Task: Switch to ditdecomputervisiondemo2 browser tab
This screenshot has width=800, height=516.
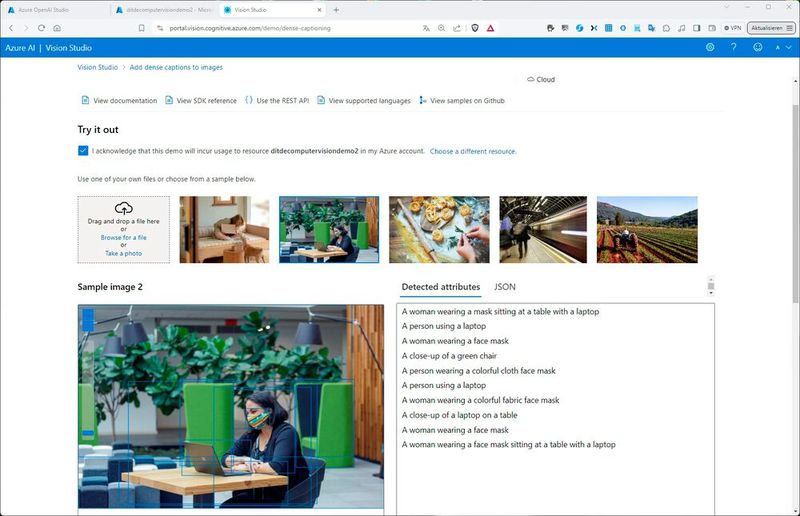Action: 163,10
